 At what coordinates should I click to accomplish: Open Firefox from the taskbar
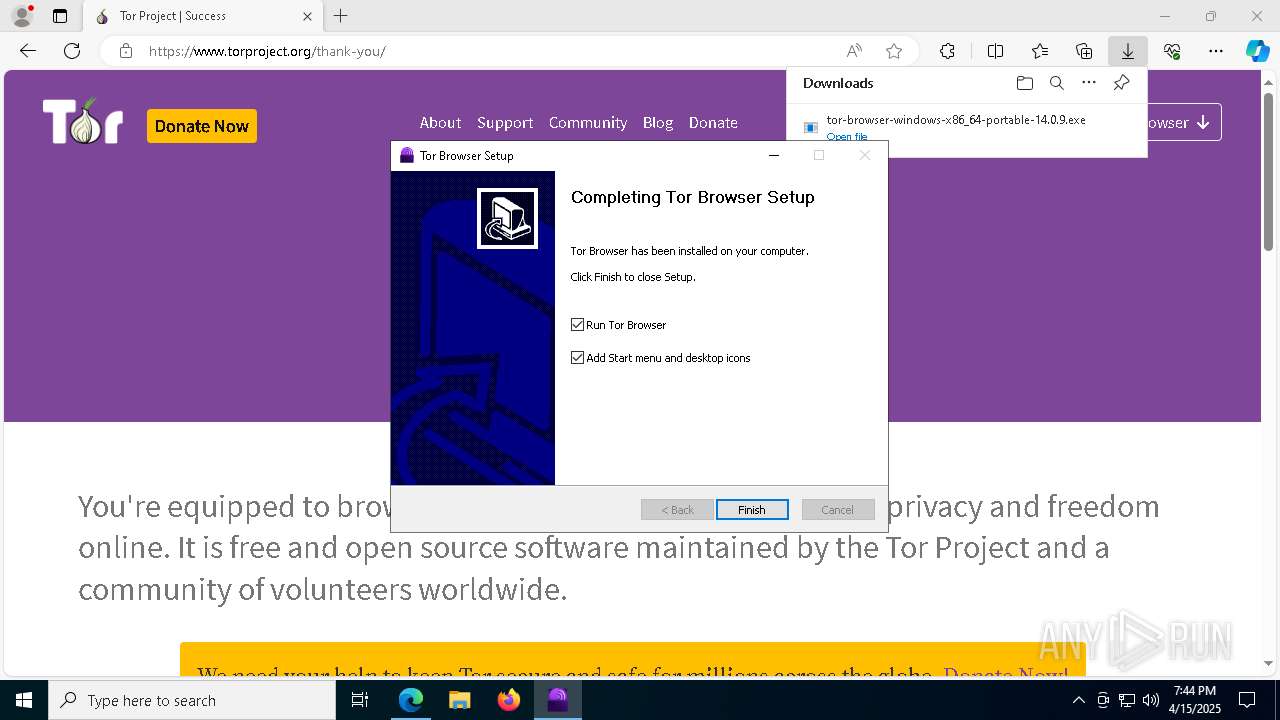509,700
